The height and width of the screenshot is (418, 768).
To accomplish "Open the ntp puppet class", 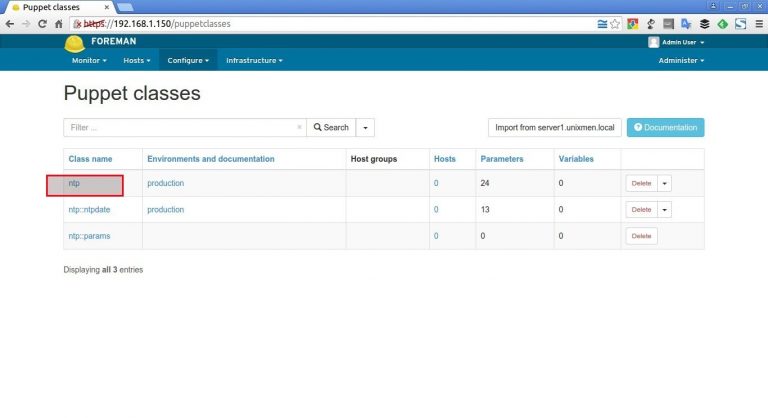I will 74,183.
